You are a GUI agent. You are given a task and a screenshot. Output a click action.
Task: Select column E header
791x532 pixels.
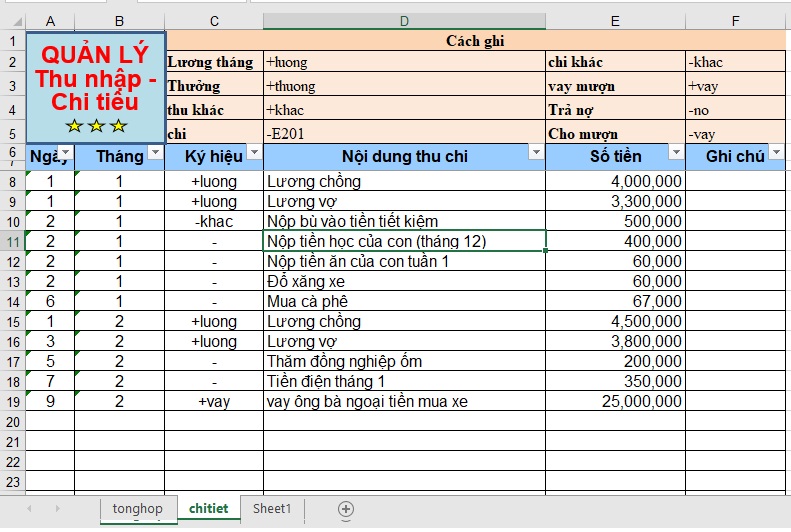[x=615, y=21]
